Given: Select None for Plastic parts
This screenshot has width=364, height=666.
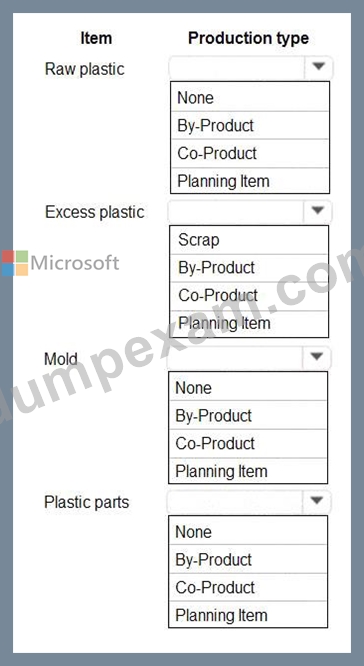Looking at the screenshot, I should [x=248, y=532].
